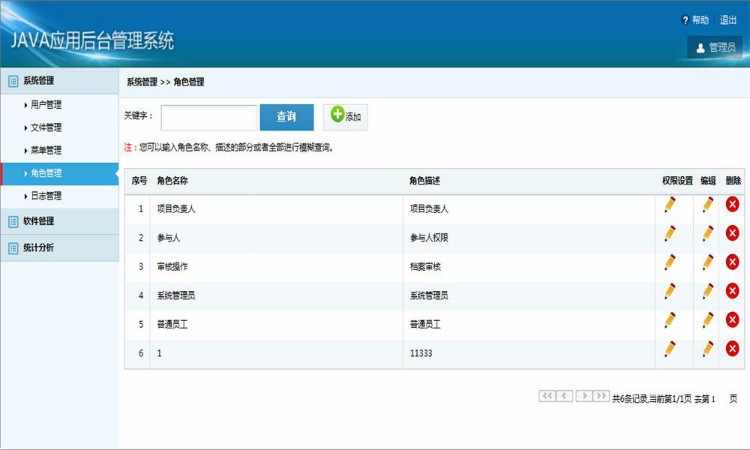Log out via 退出 link

click(728, 20)
